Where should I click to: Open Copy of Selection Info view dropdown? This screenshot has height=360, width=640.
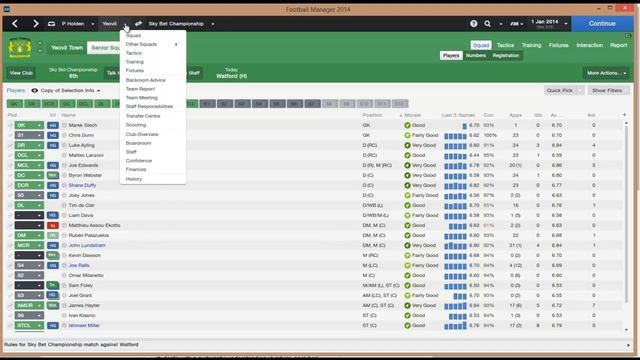(x=71, y=91)
